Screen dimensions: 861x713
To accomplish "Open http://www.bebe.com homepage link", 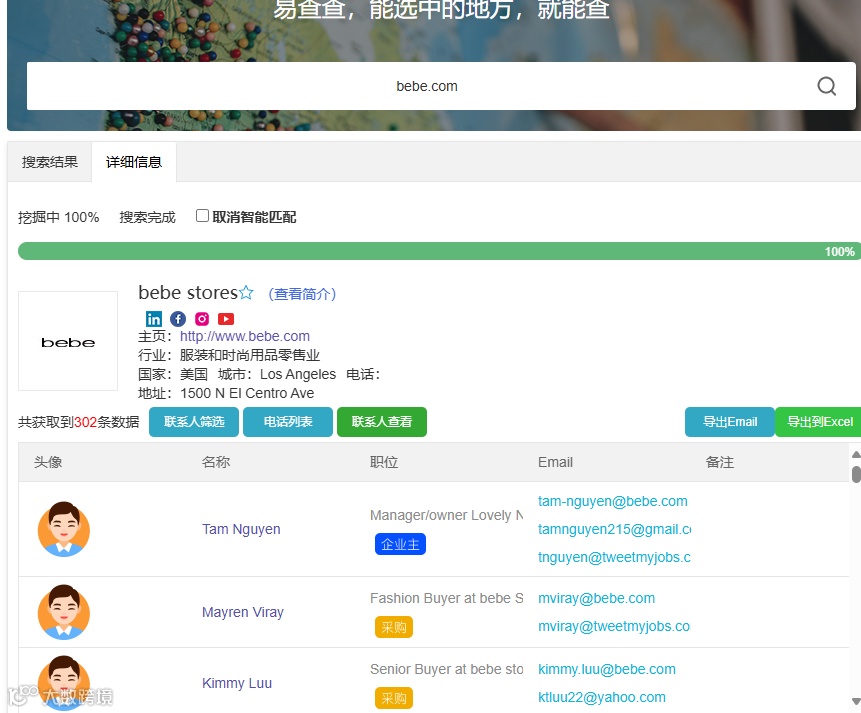I will click(245, 336).
